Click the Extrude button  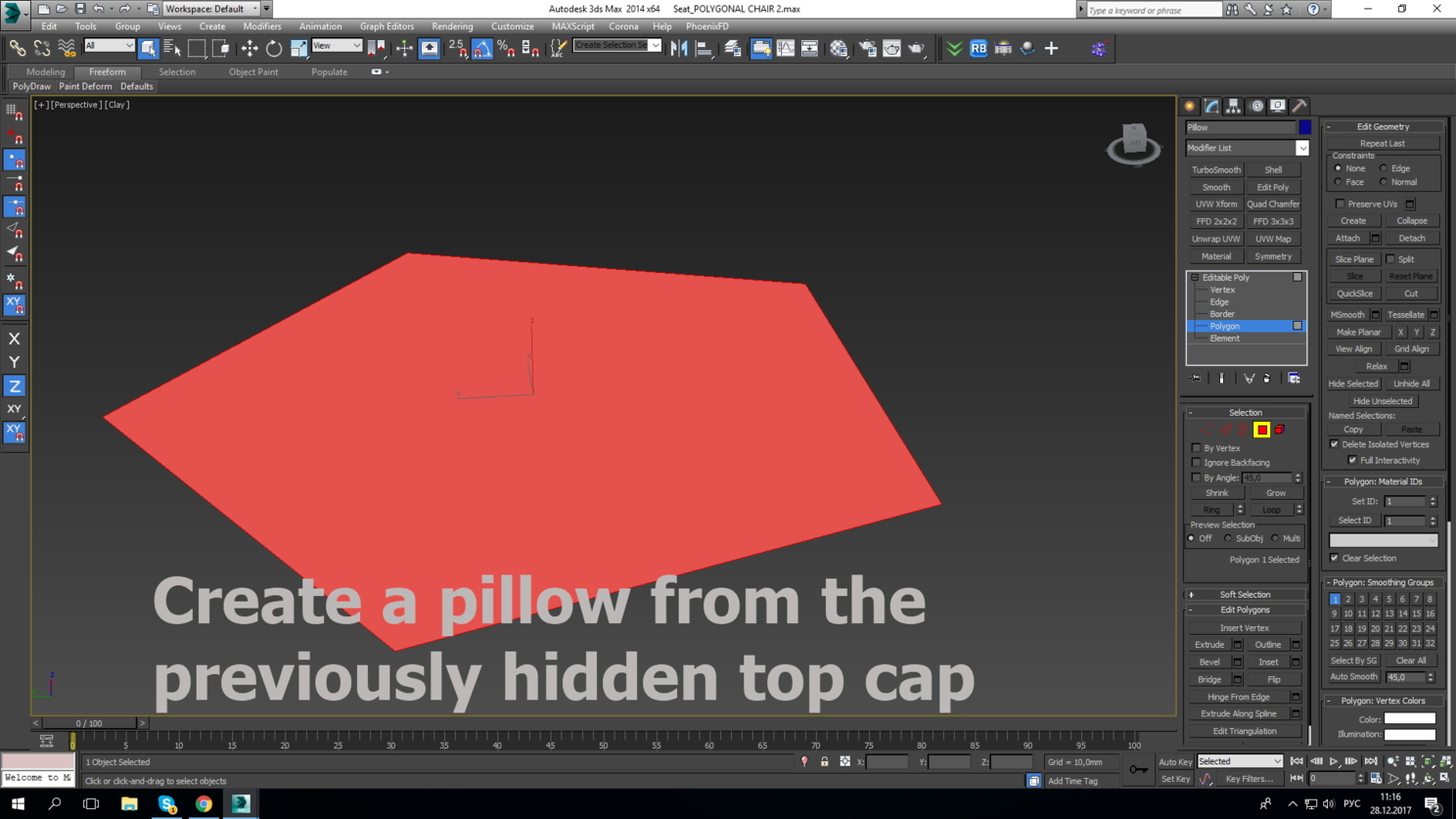coord(1209,645)
